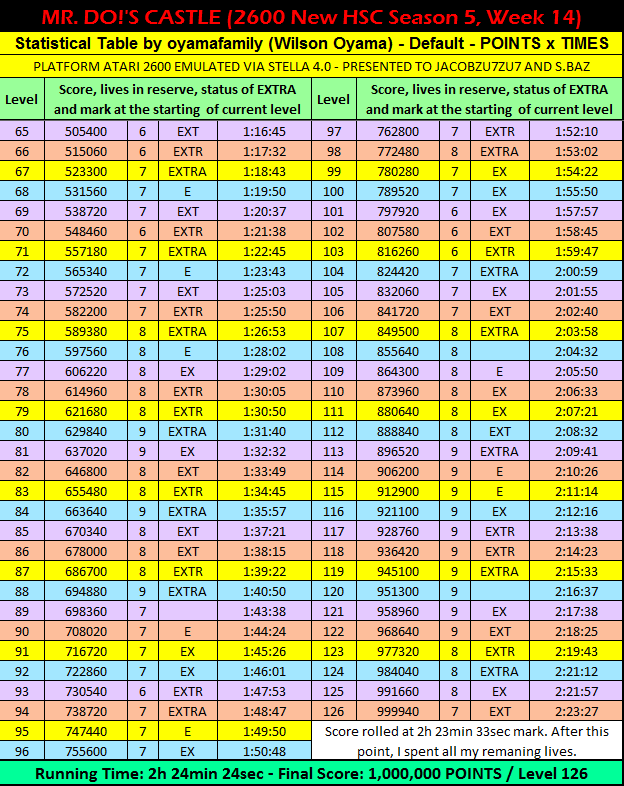
Task: Select the score 762800 at level 97
Action: click(x=398, y=131)
